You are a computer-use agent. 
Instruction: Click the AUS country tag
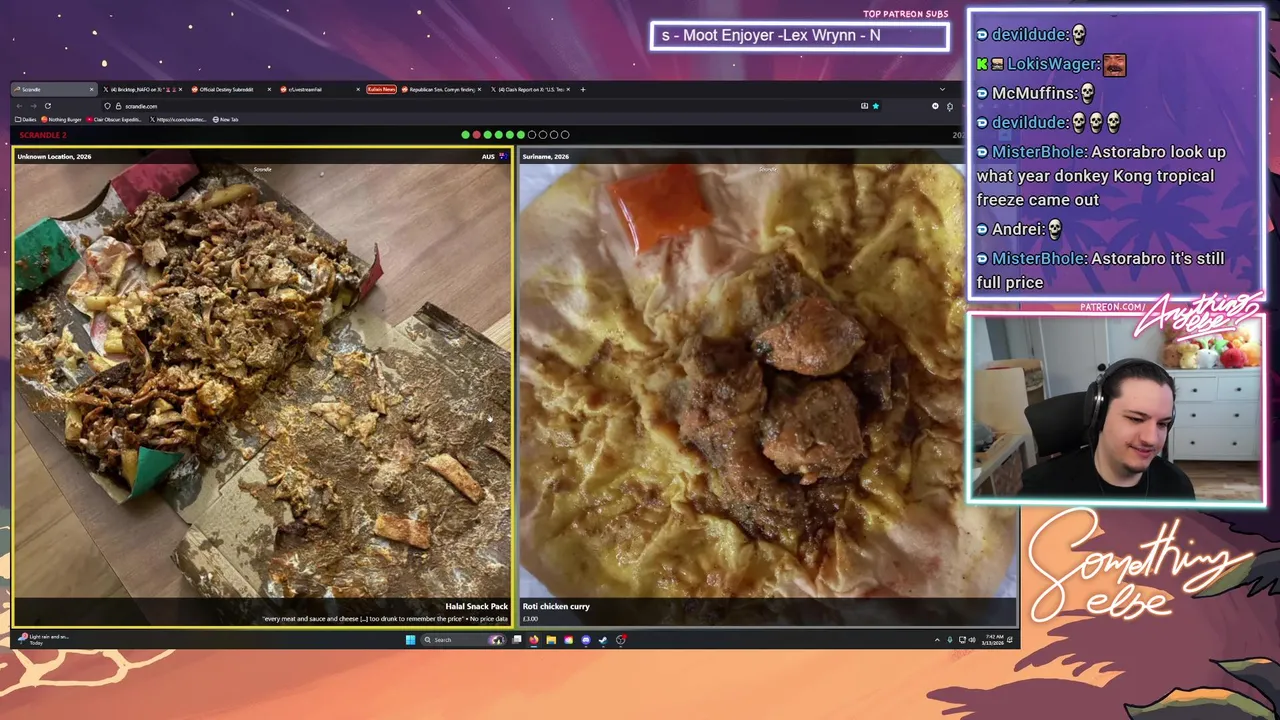pyautogui.click(x=488, y=156)
